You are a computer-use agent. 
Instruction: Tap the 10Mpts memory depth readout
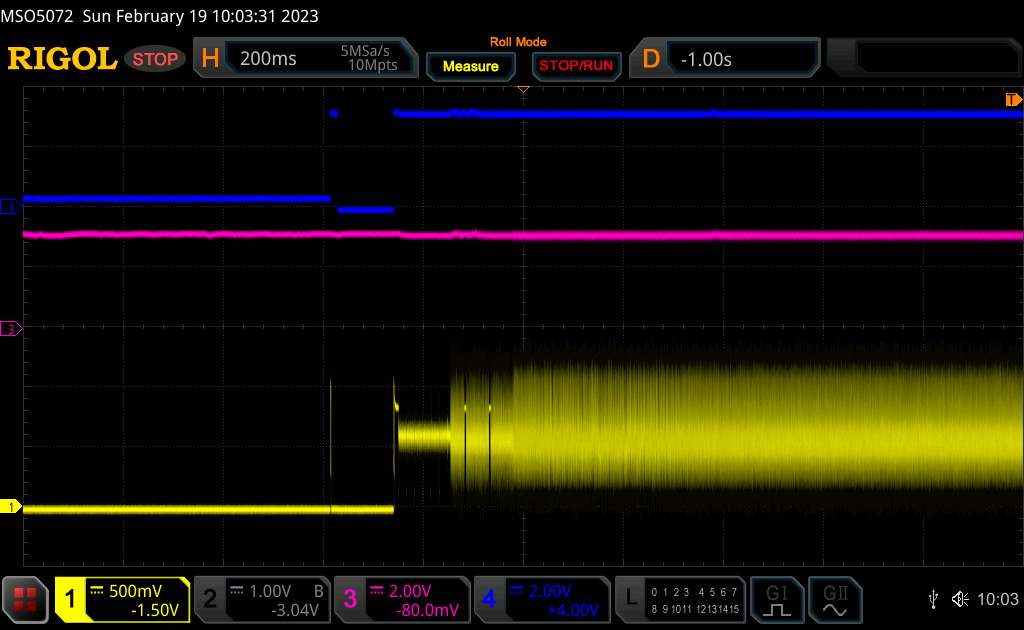point(372,65)
